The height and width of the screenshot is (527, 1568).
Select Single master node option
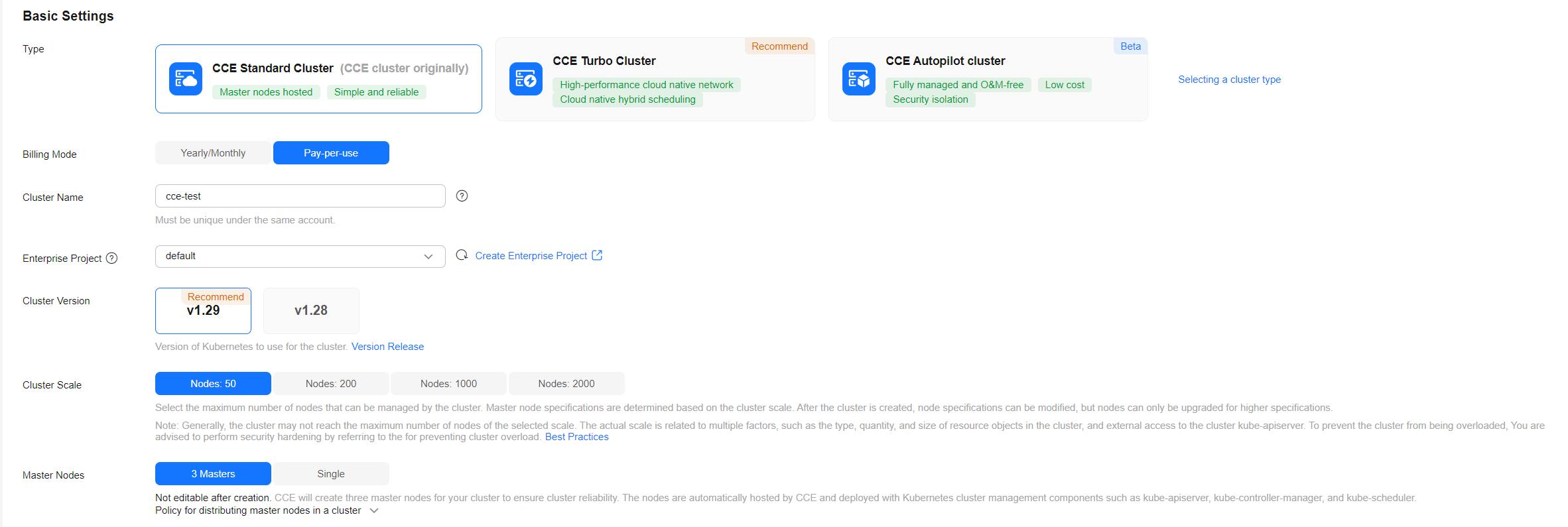pos(331,474)
